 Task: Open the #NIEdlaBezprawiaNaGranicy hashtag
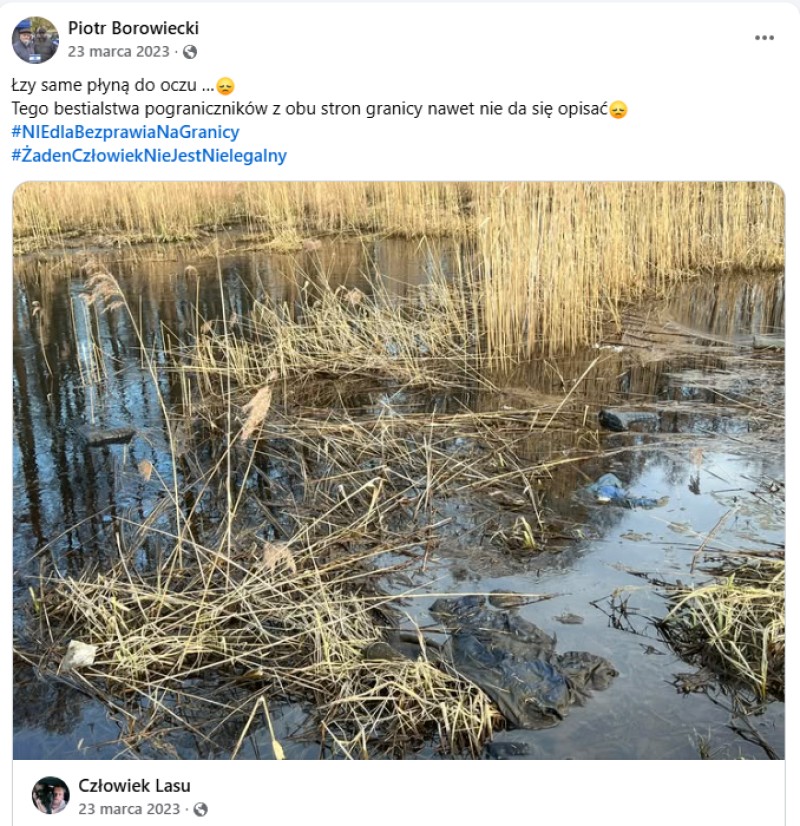click(x=125, y=132)
